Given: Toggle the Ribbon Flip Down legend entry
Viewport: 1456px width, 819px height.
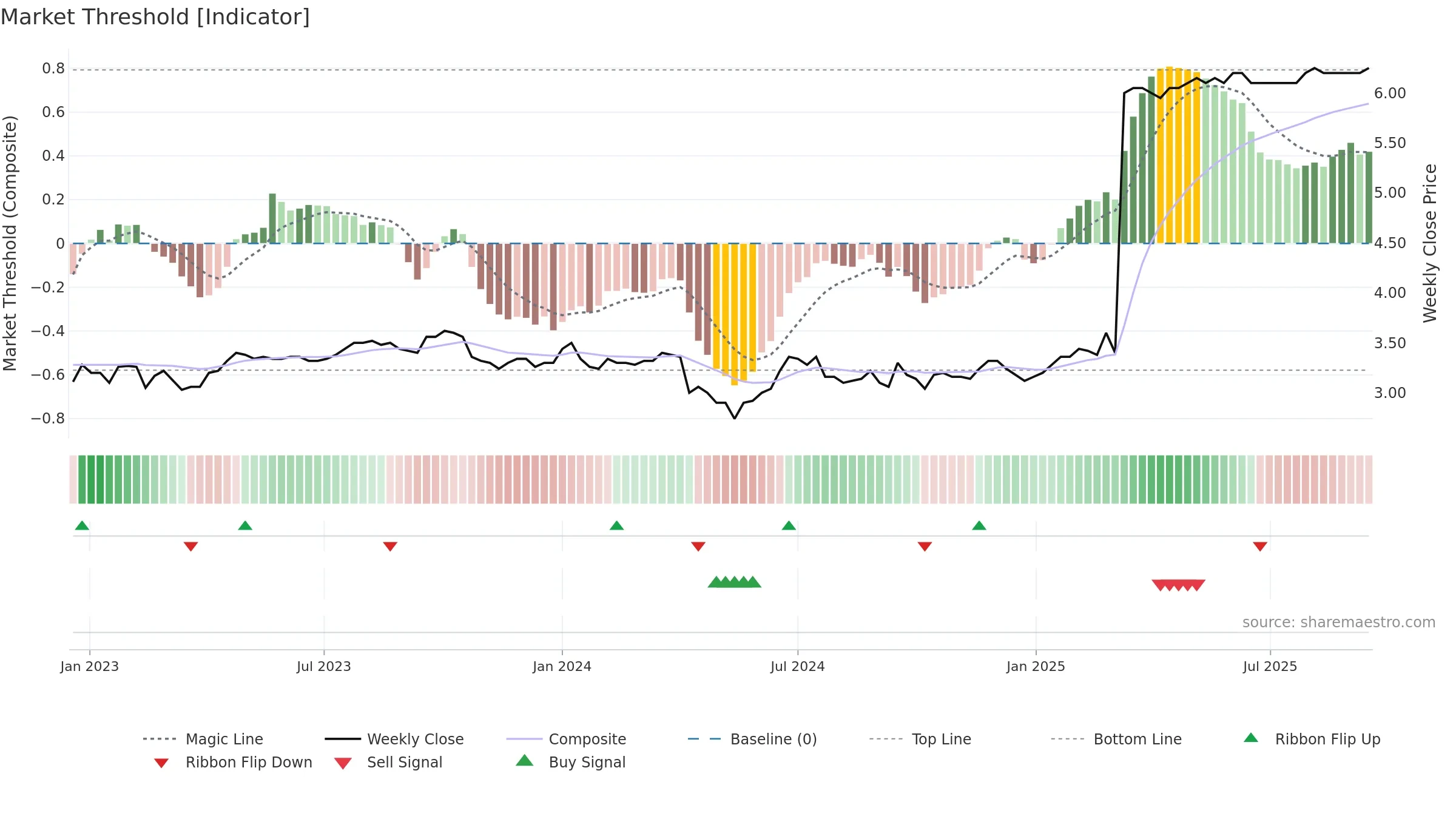Looking at the screenshot, I should point(233,762).
